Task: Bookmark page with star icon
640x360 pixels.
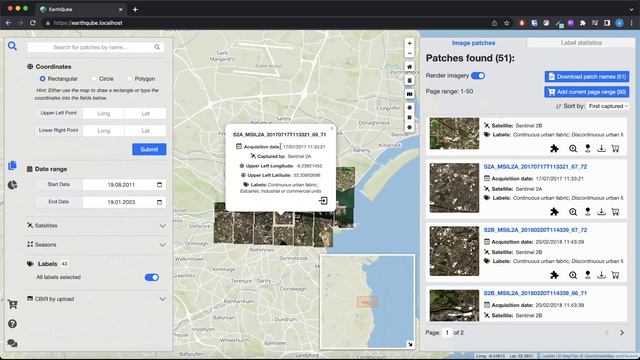Action: (x=507, y=23)
